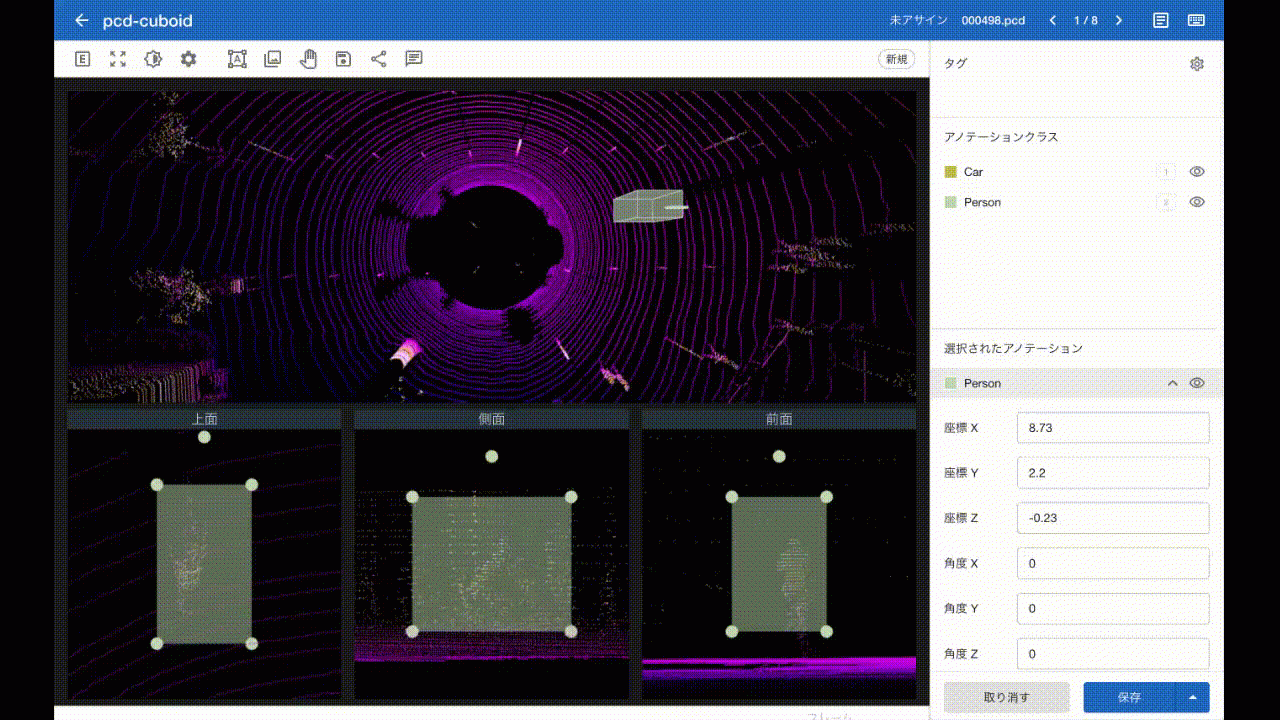Click the 保存 save button
Viewport: 1280px width, 720px height.
(x=1129, y=697)
